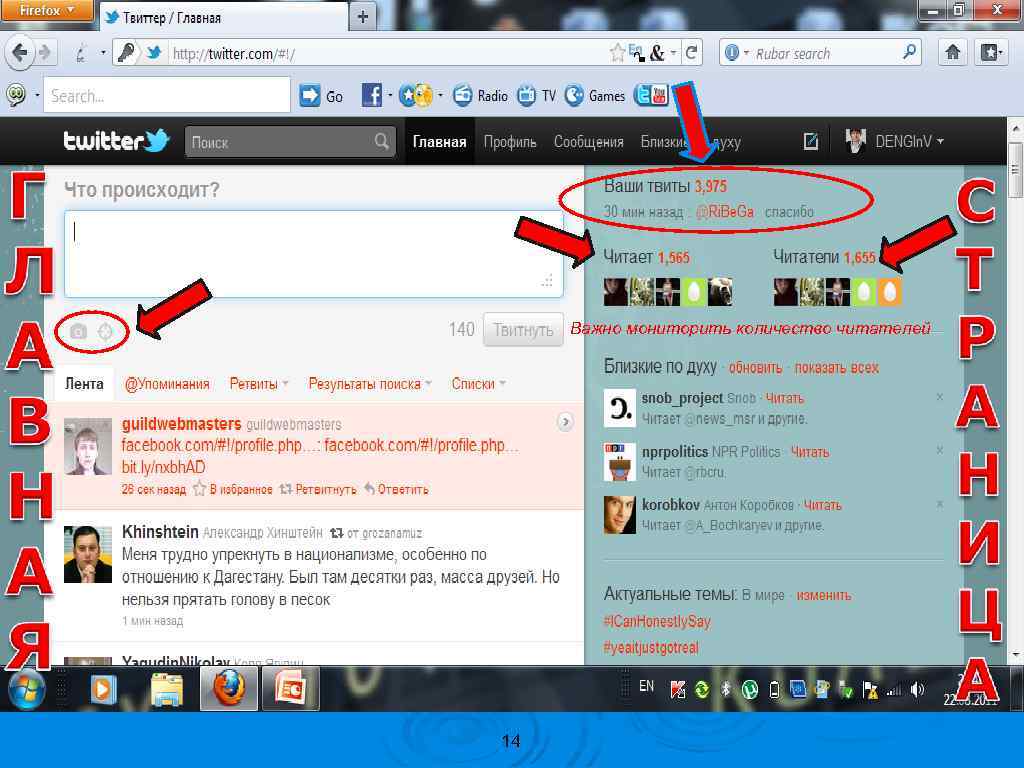Click Khinshtein's profile avatar
The height and width of the screenshot is (768, 1024).
click(x=88, y=554)
